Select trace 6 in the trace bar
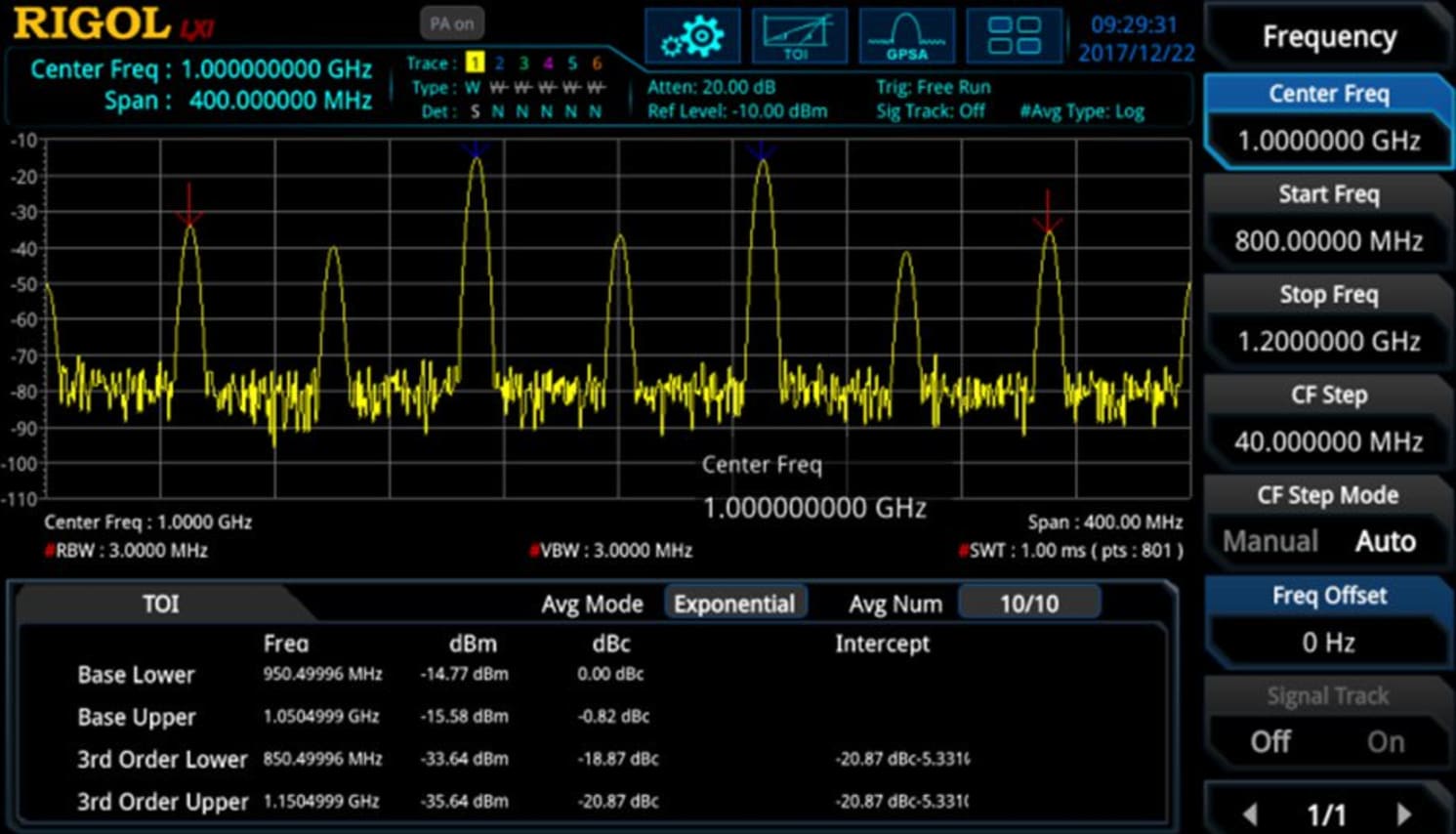Screen dimensions: 1456x834 (x=596, y=63)
